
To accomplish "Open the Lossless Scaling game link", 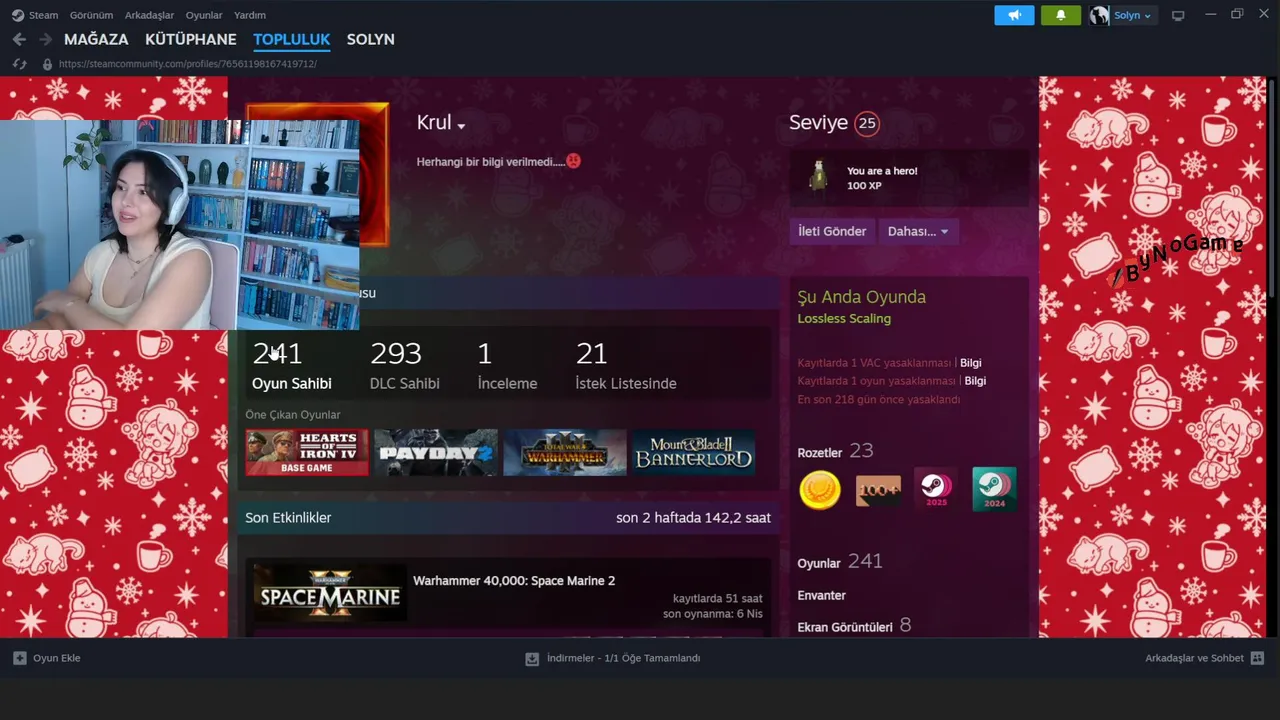I will point(844,319).
